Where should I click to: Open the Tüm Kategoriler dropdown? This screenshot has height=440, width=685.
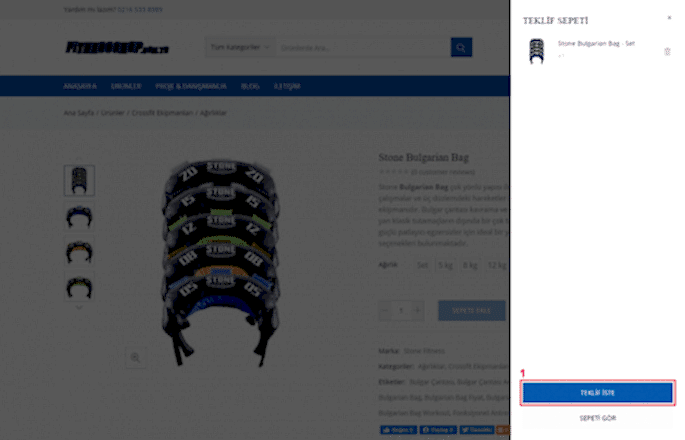pyautogui.click(x=240, y=47)
